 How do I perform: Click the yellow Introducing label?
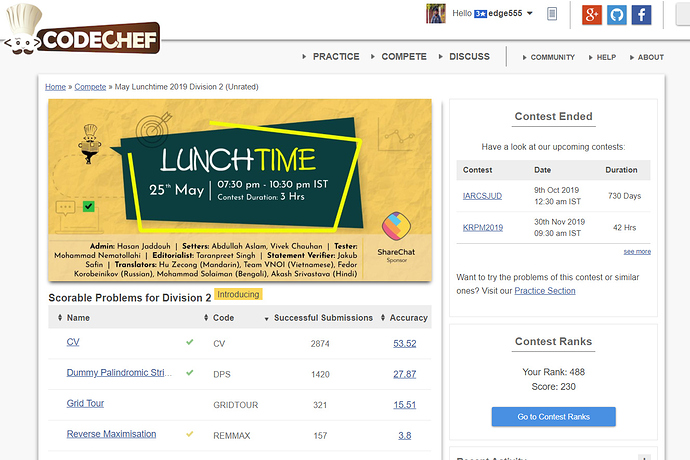[x=238, y=294]
